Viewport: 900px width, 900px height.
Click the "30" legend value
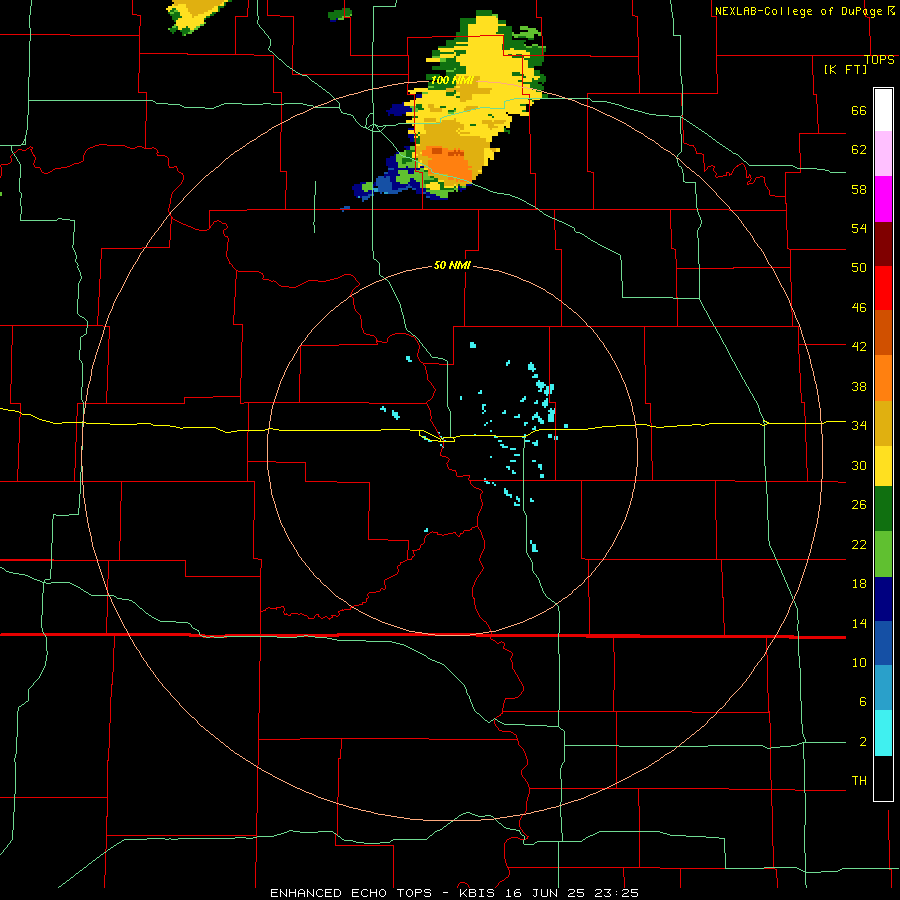pyautogui.click(x=859, y=465)
